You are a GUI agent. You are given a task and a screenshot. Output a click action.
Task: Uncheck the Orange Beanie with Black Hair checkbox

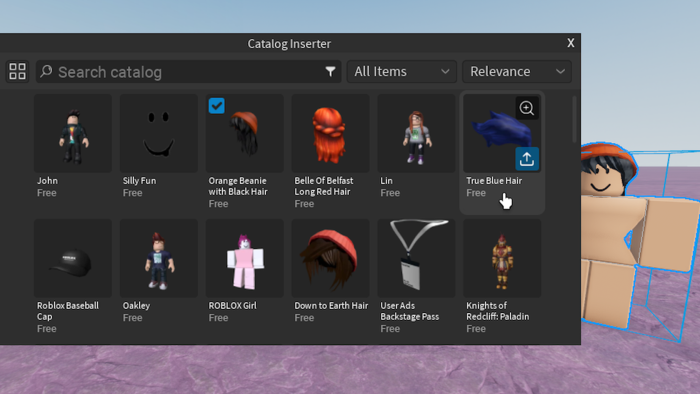(x=217, y=106)
